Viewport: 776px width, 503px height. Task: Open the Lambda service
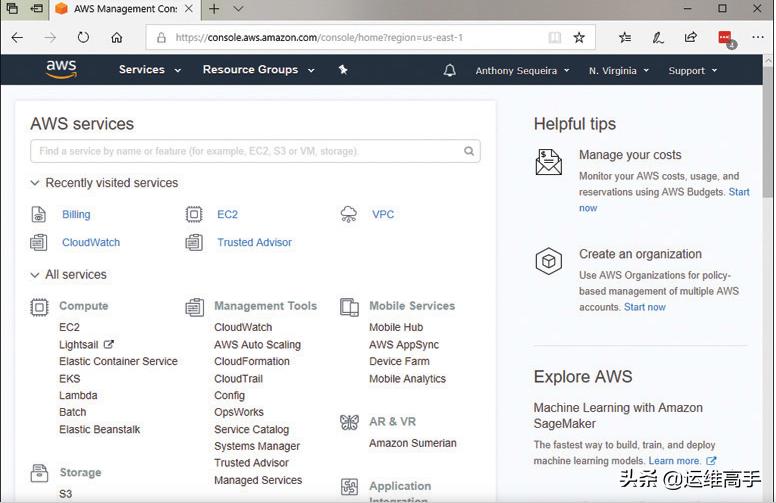click(x=78, y=395)
